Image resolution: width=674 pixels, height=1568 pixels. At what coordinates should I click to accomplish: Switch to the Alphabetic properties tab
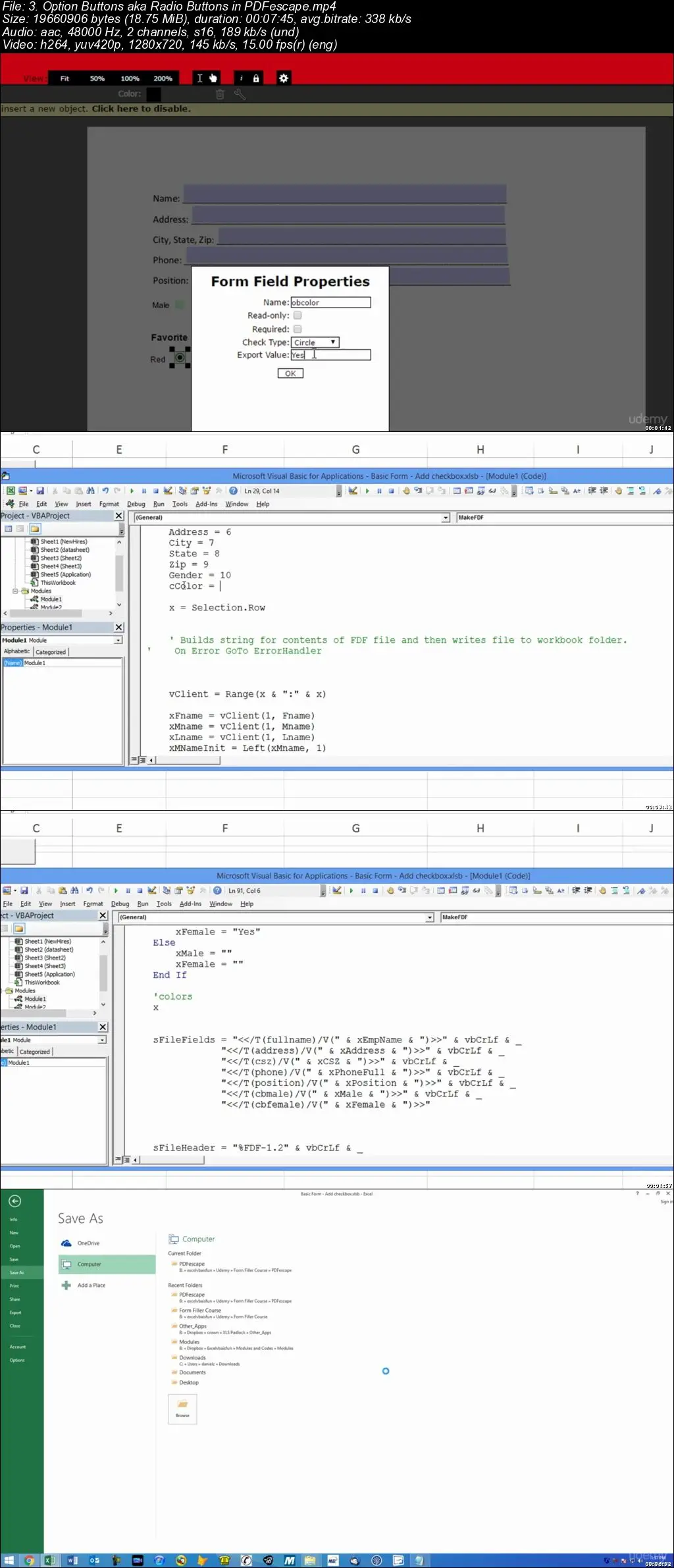(17, 651)
